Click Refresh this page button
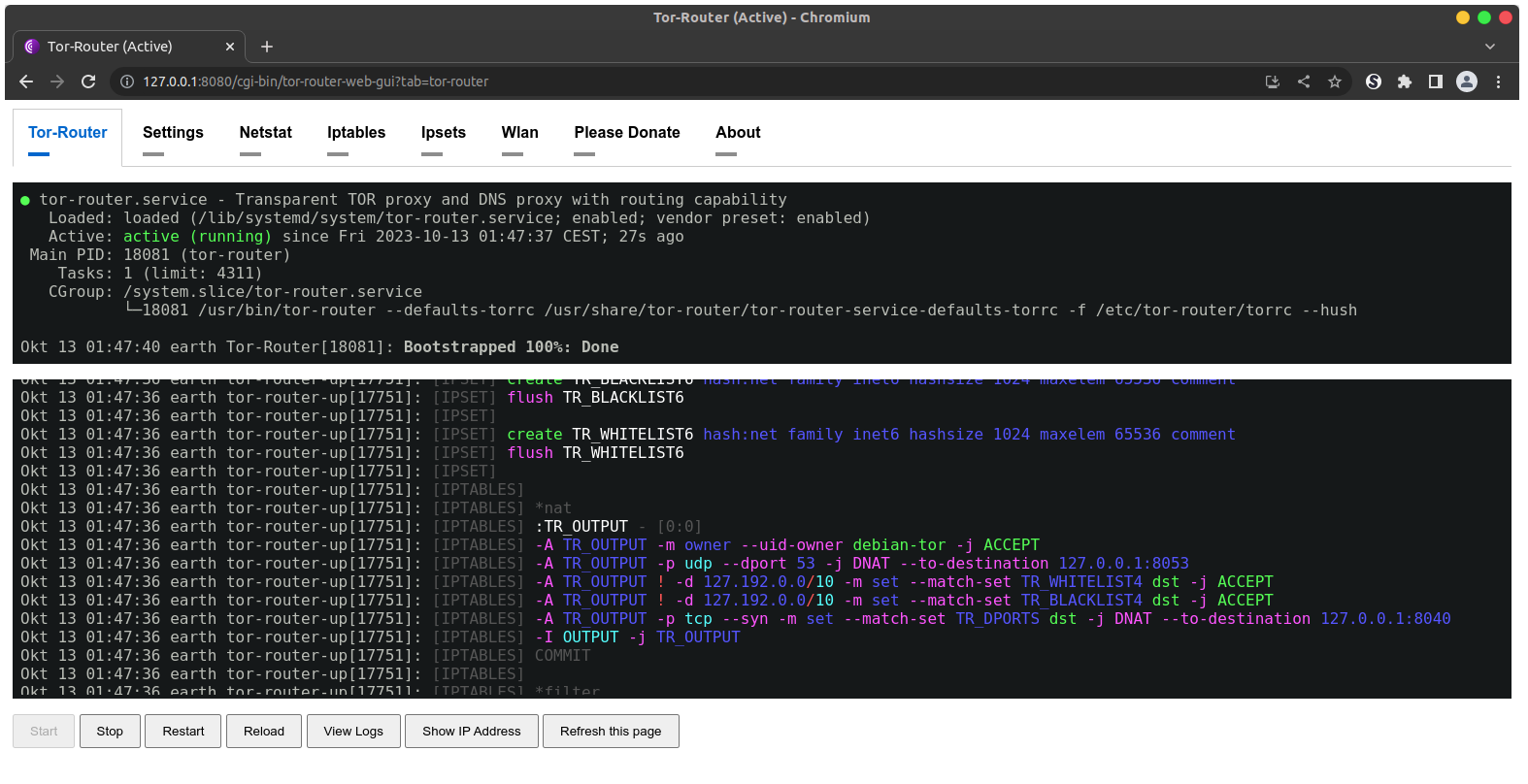Image resolution: width=1528 pixels, height=784 pixels. click(611, 732)
